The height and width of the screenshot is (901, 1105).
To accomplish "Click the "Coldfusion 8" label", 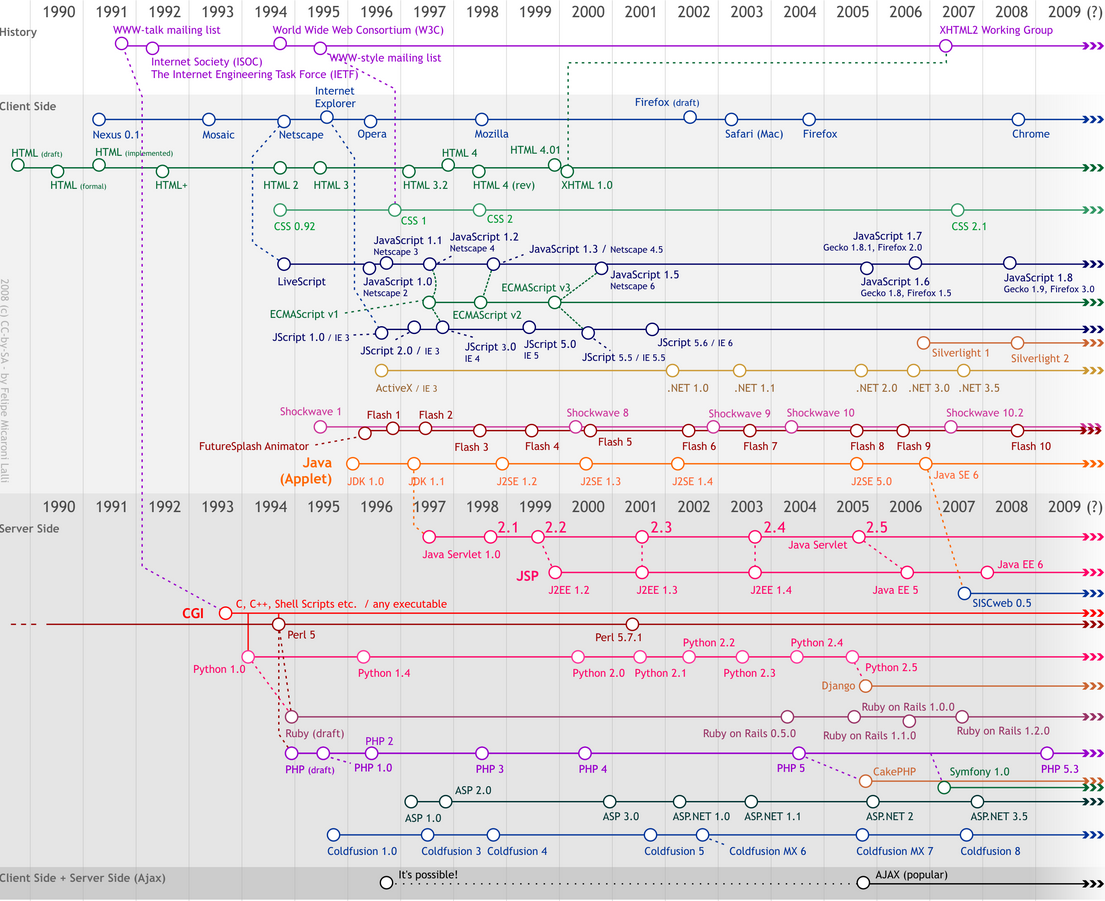I will (990, 851).
